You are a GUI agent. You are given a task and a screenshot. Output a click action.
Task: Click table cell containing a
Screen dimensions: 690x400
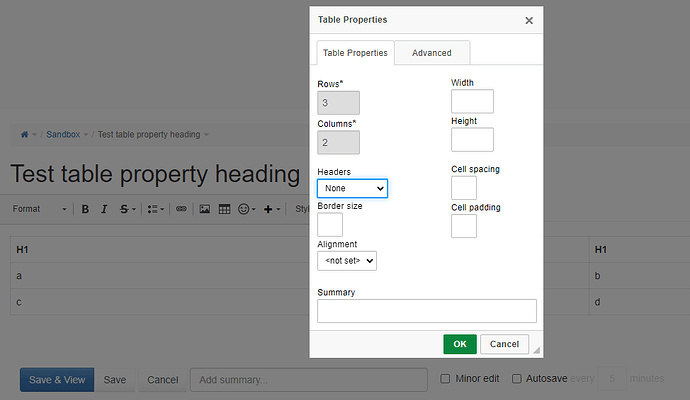coord(160,276)
